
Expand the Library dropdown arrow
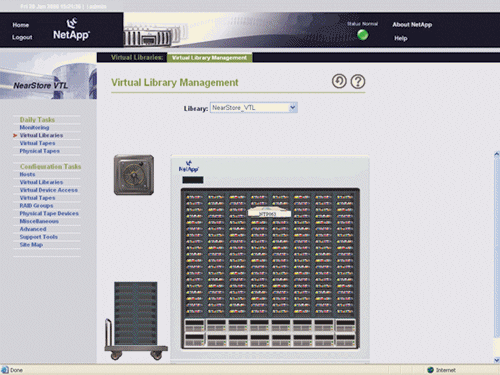pyautogui.click(x=293, y=107)
